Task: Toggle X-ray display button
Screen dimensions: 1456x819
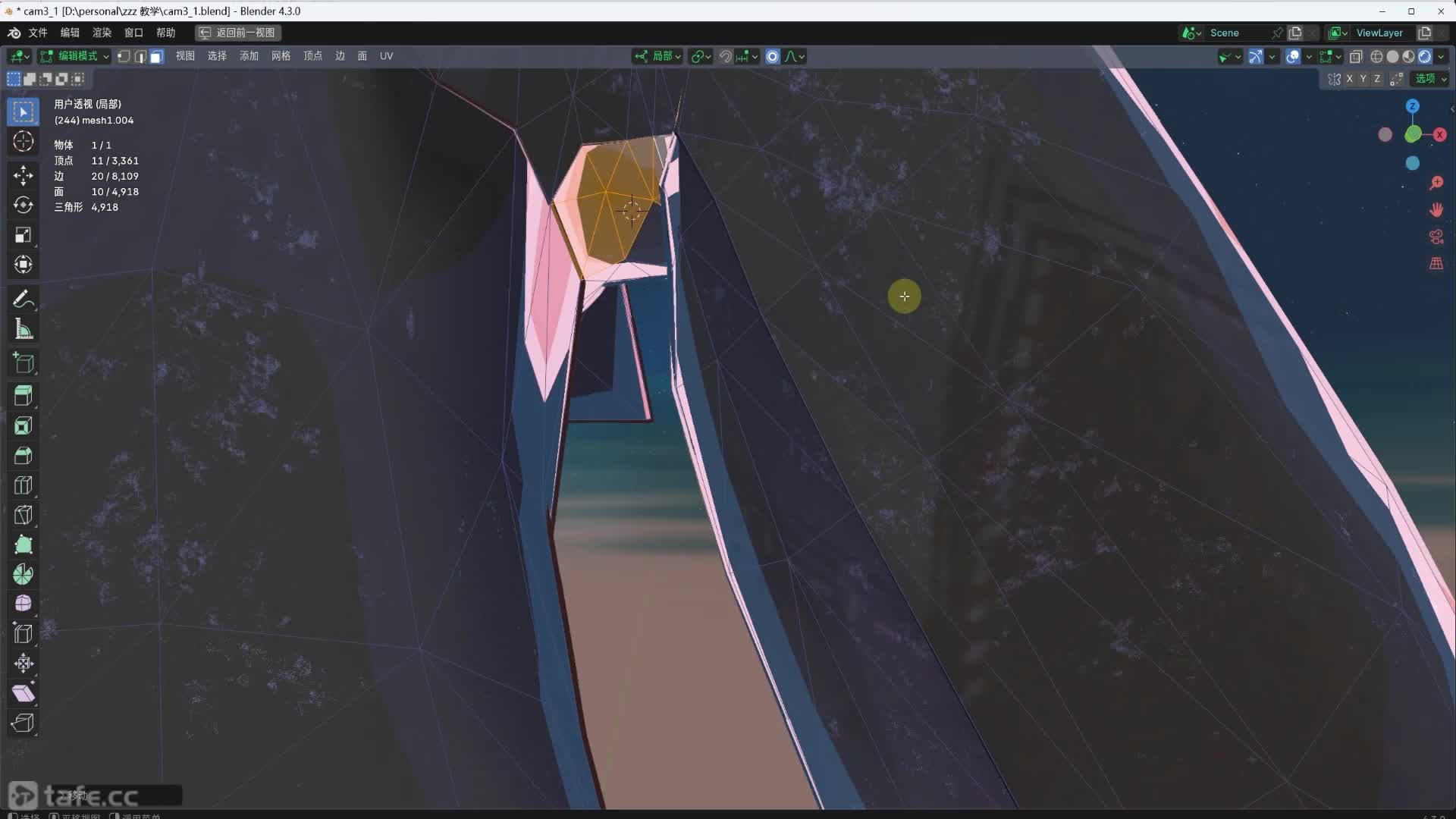Action: pyautogui.click(x=1356, y=56)
